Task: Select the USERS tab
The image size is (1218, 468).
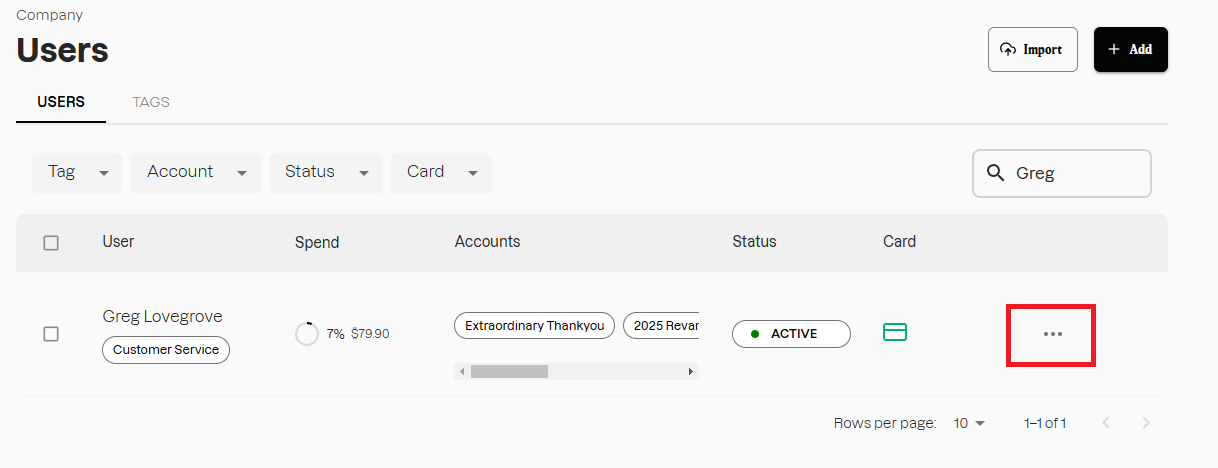Action: (61, 102)
